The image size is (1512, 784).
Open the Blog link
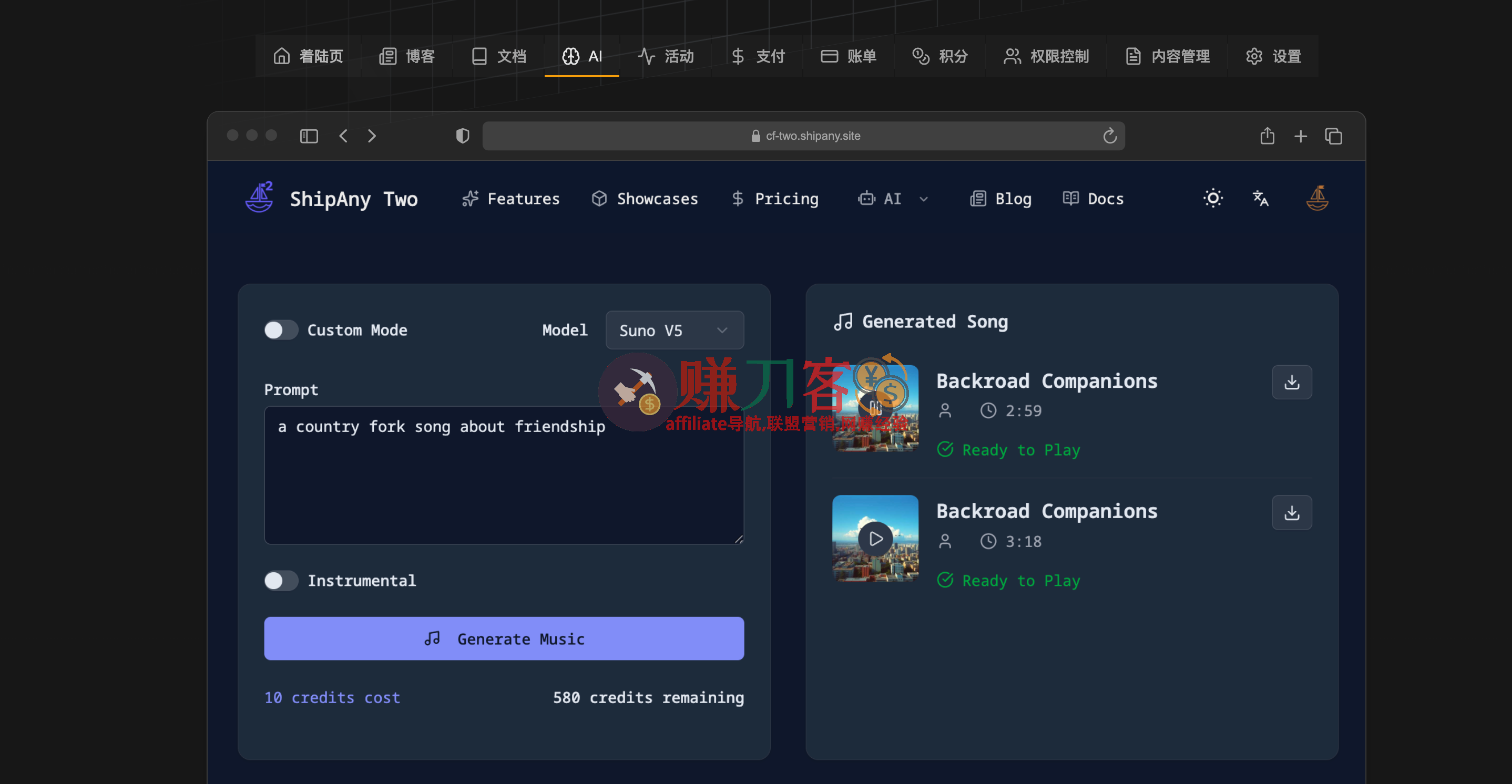[1001, 199]
